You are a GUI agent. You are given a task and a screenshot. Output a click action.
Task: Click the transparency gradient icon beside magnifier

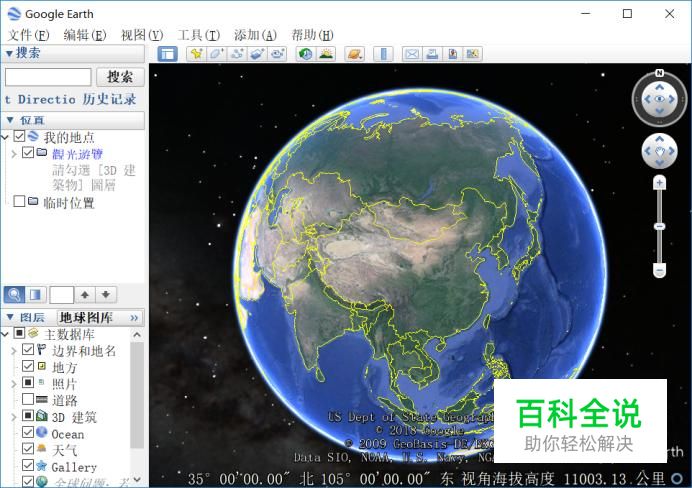35,294
